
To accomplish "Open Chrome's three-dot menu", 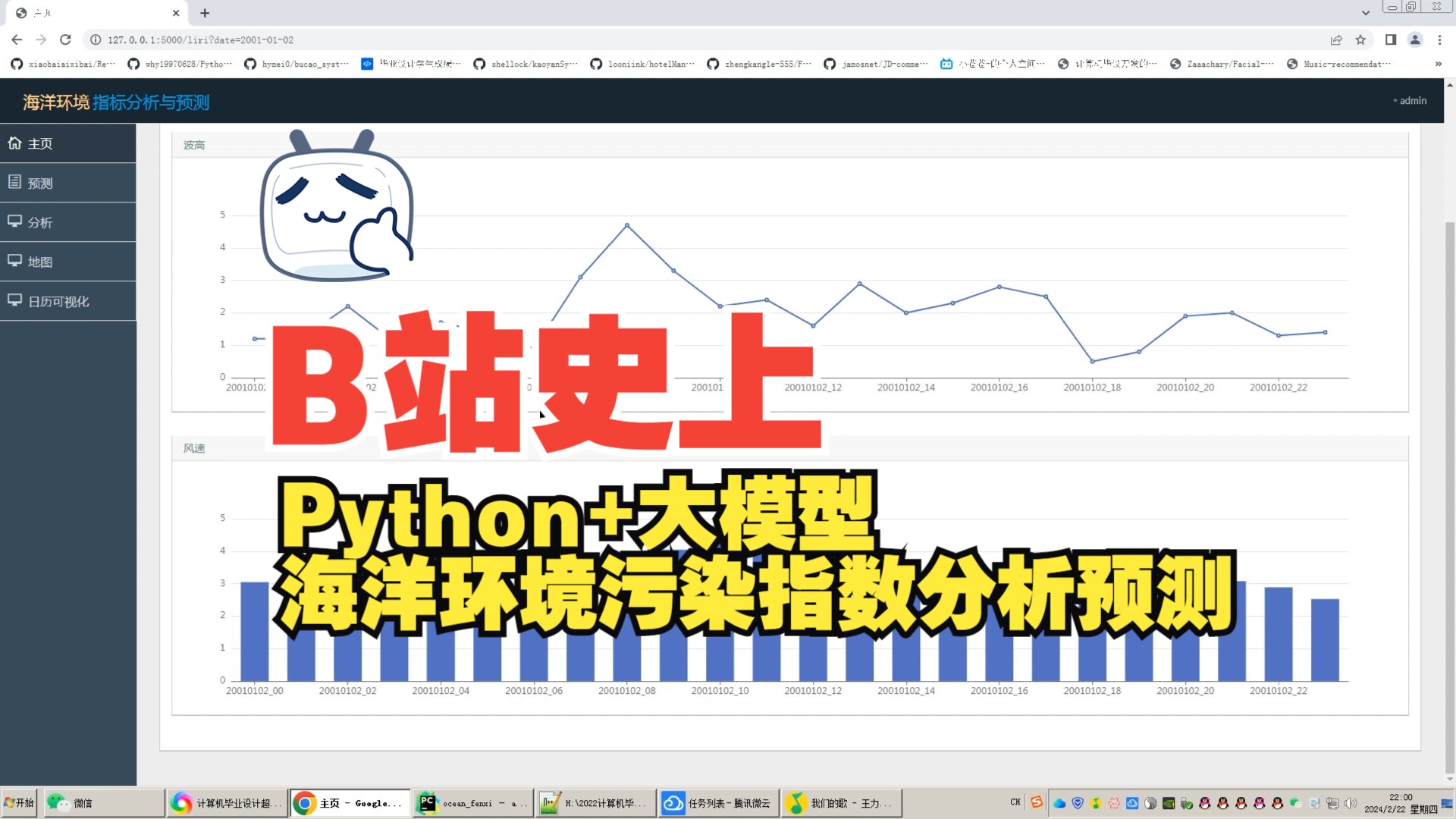I will click(1440, 39).
